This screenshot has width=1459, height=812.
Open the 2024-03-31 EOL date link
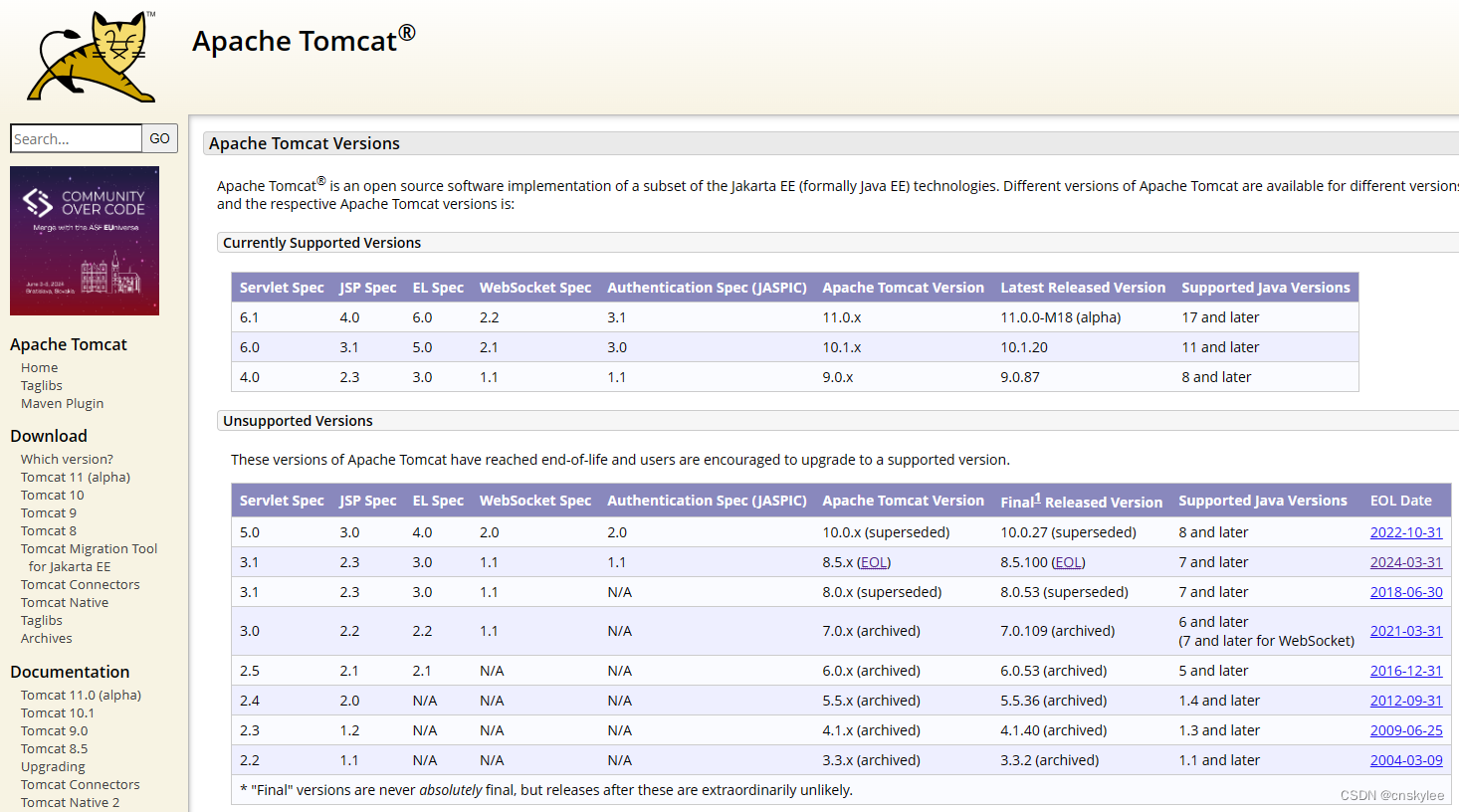point(1405,561)
